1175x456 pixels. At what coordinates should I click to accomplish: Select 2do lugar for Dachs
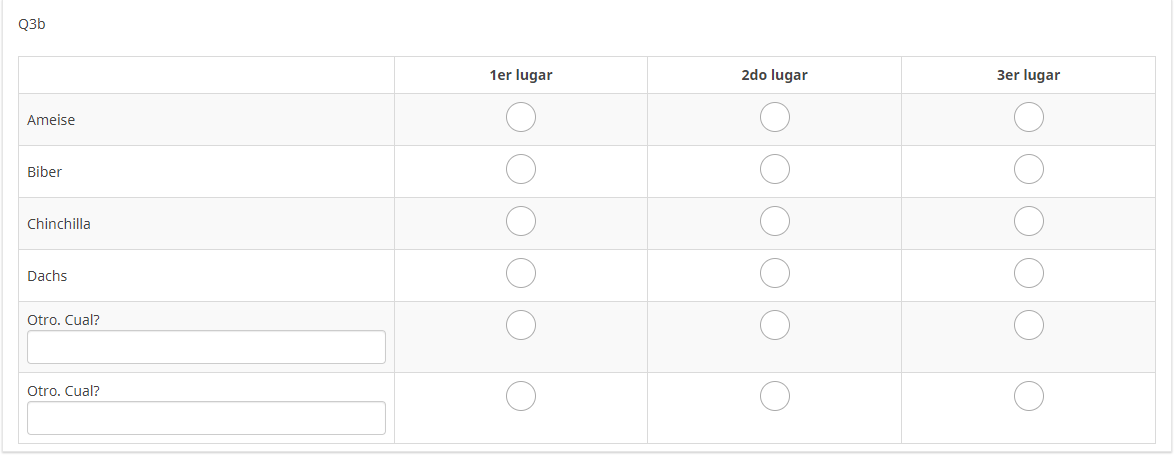775,273
